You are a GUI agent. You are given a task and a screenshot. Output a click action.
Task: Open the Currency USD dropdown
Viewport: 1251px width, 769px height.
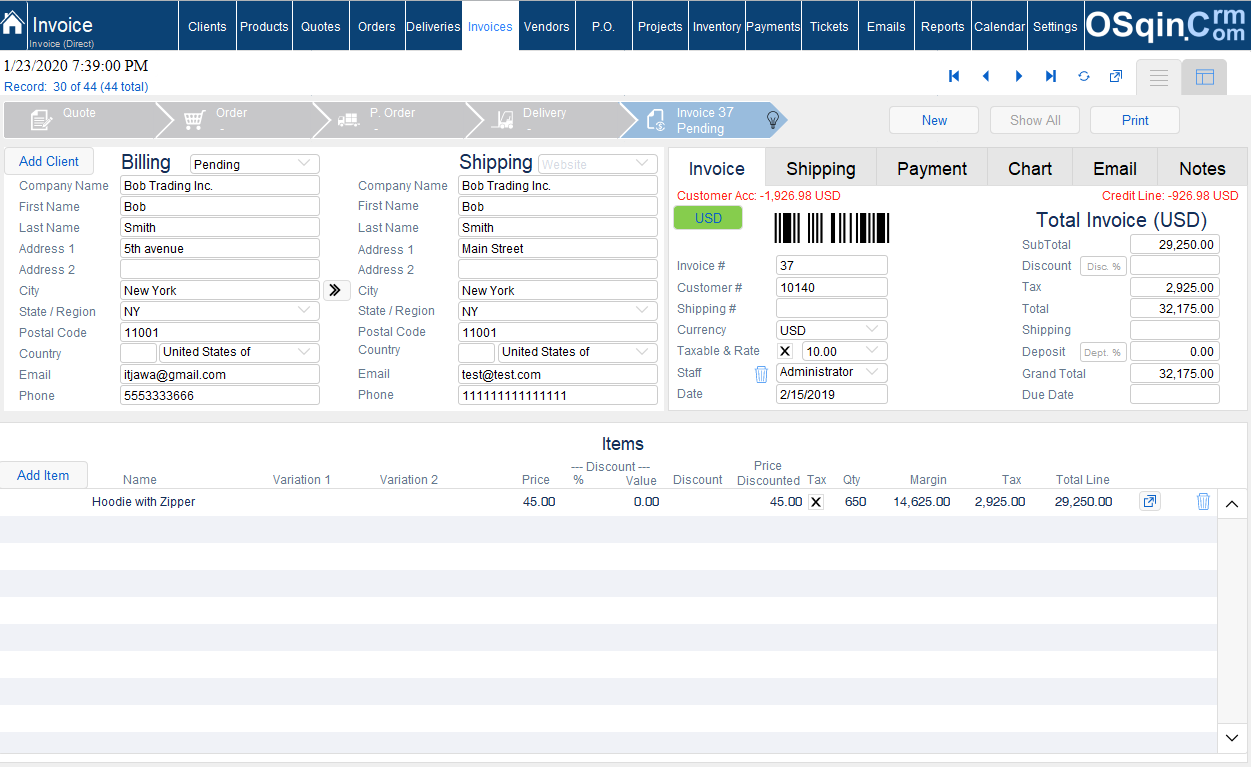click(832, 330)
